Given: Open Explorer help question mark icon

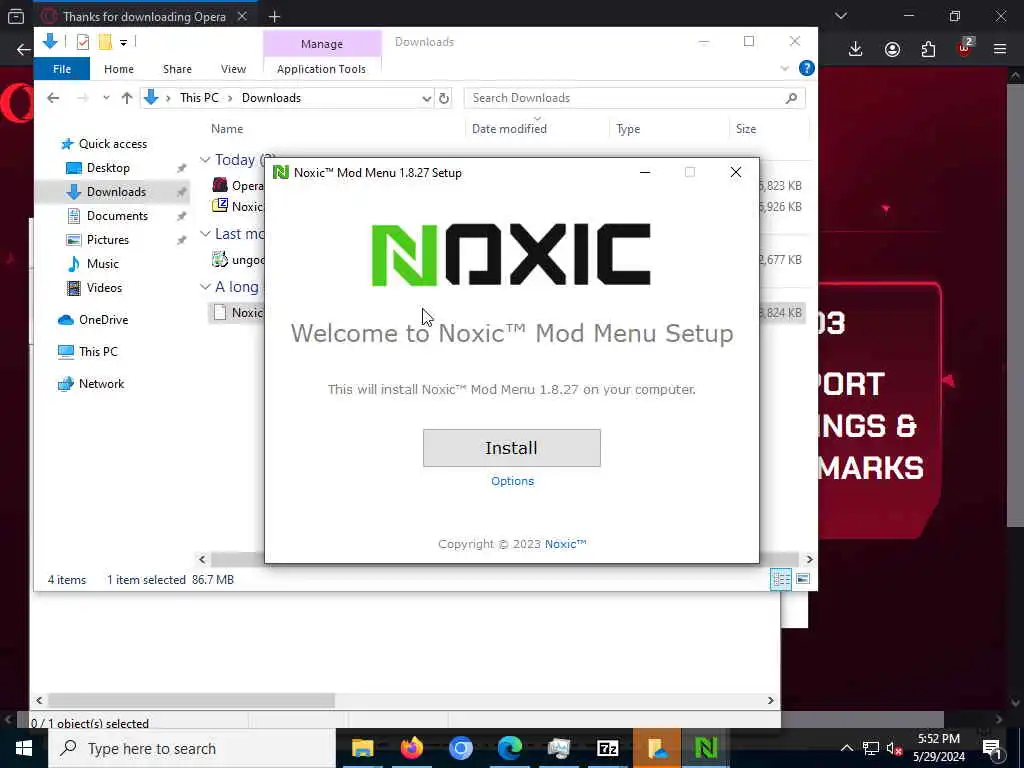Looking at the screenshot, I should (x=807, y=68).
